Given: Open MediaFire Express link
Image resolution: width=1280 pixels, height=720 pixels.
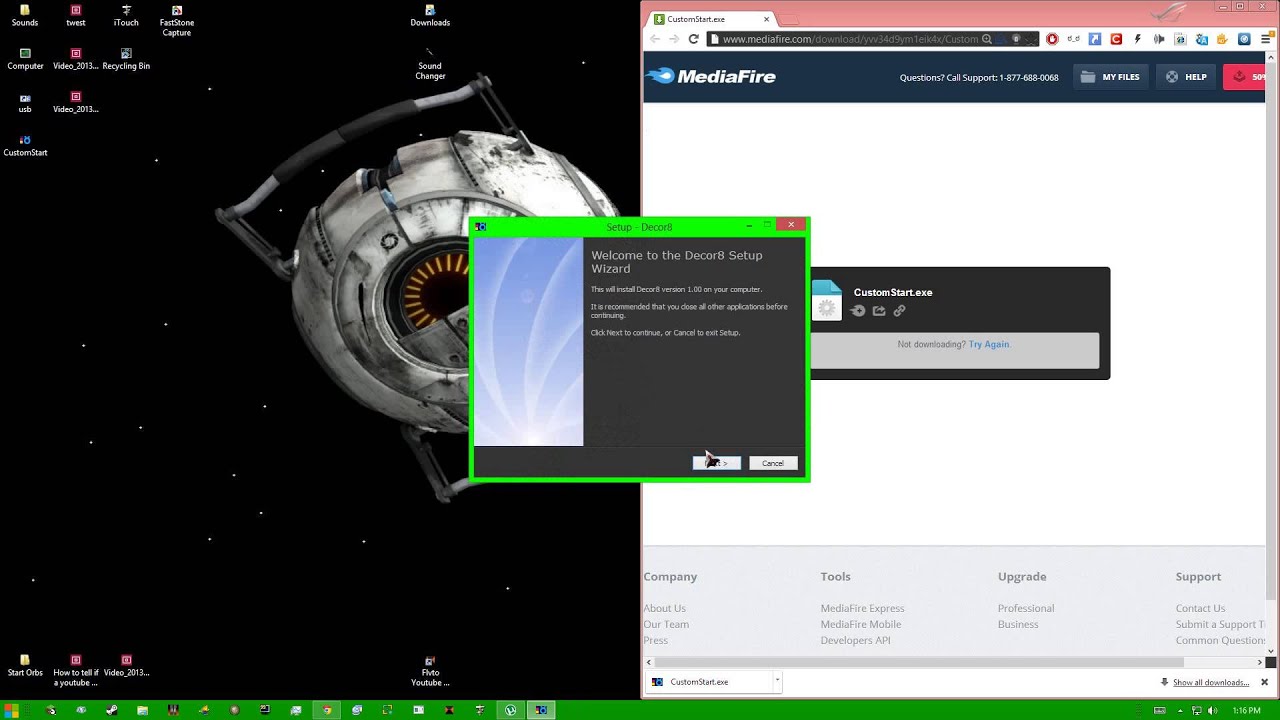Looking at the screenshot, I should pyautogui.click(x=862, y=608).
